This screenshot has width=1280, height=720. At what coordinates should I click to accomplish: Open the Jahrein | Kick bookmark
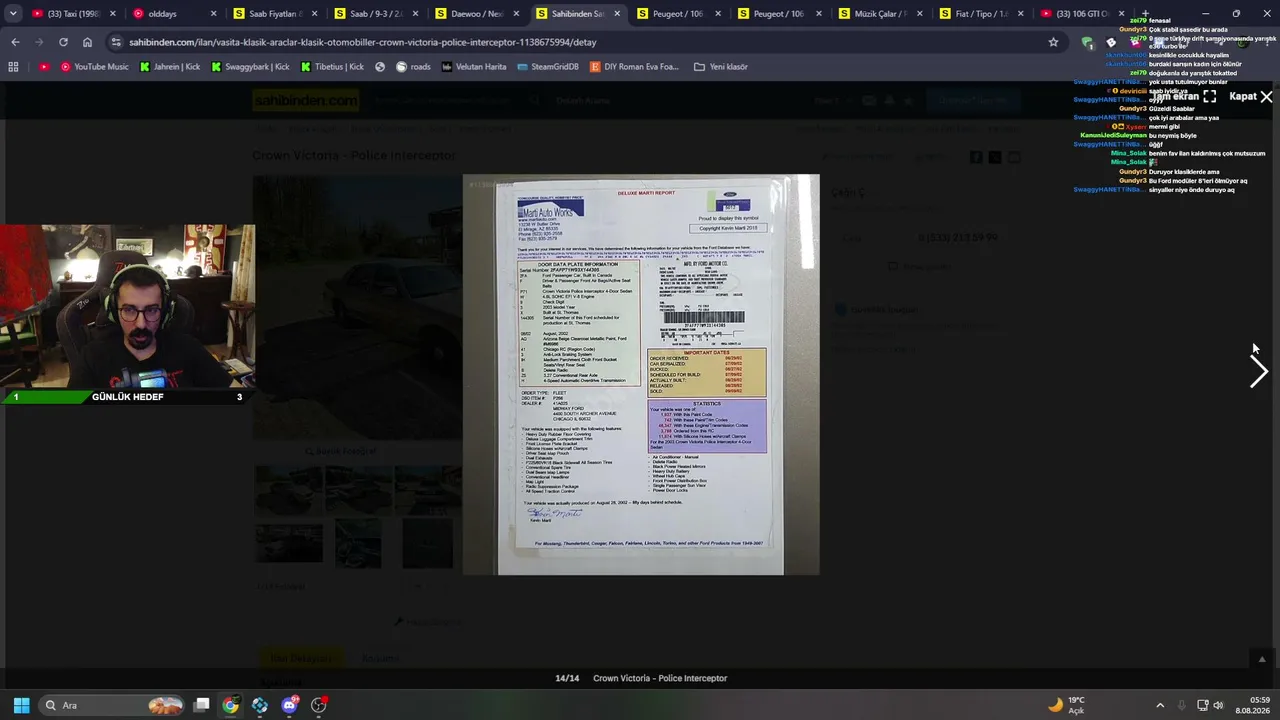(x=170, y=67)
